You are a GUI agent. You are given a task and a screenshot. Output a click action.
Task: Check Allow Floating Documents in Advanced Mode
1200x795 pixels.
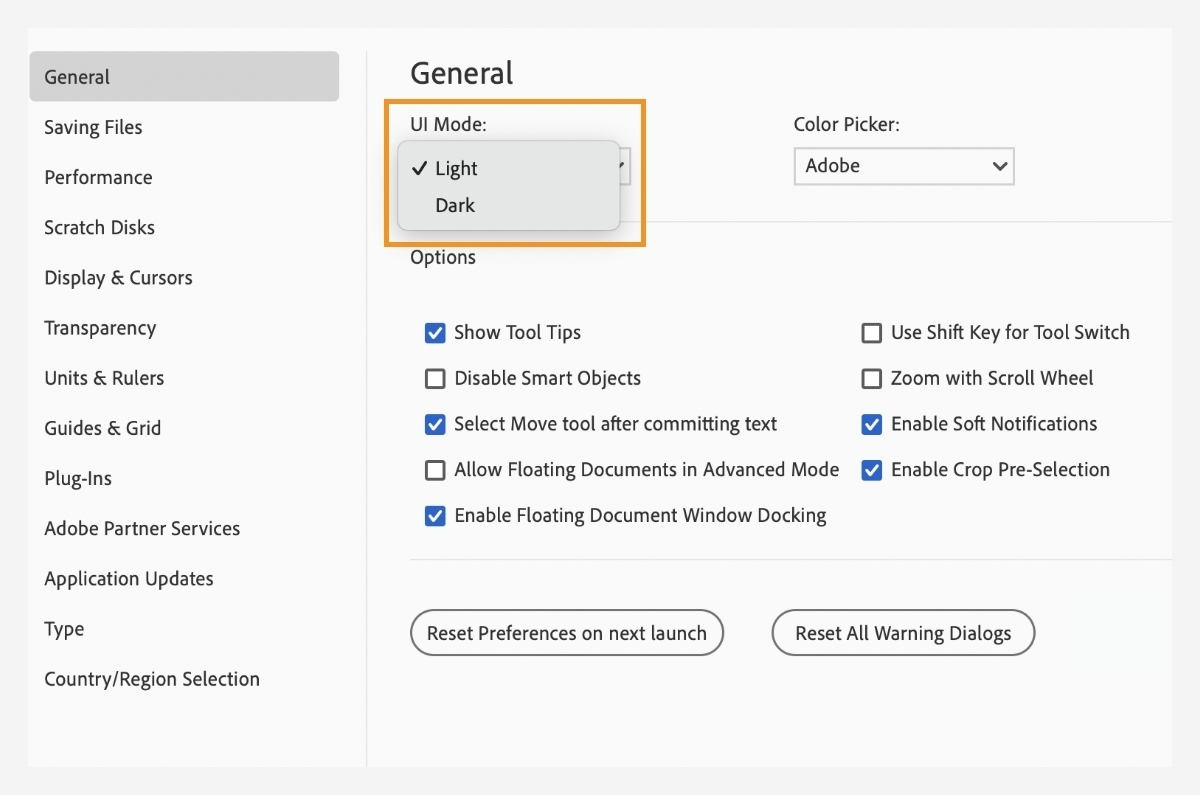tap(435, 470)
